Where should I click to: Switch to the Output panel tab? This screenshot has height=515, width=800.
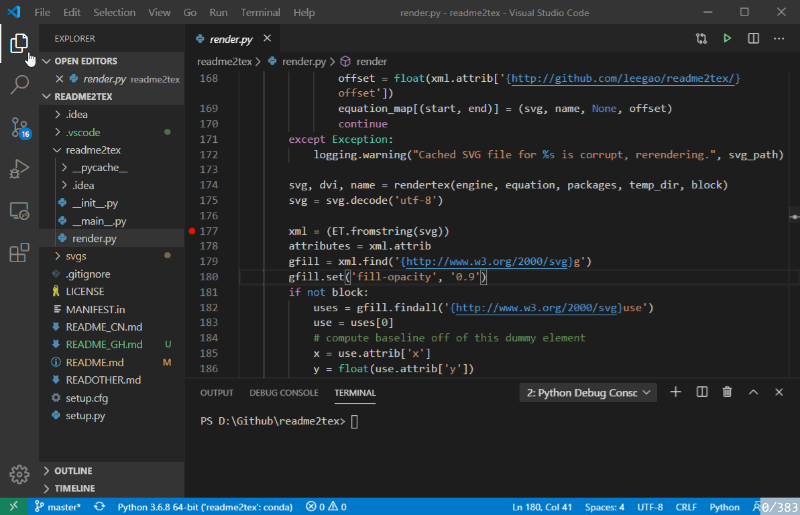(x=216, y=393)
